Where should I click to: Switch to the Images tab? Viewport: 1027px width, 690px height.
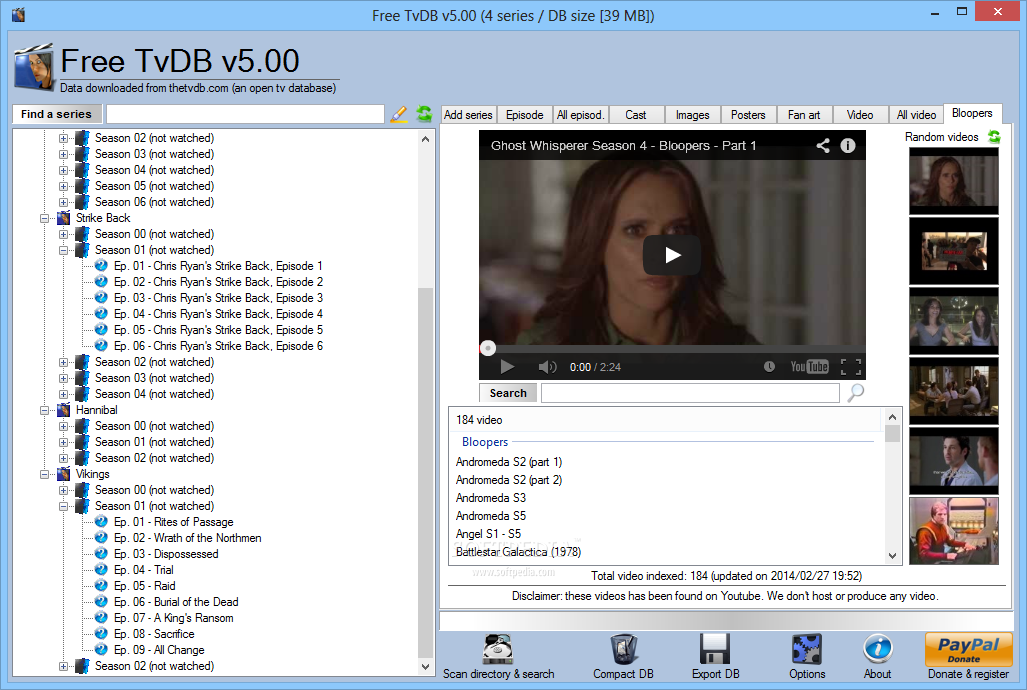pos(692,115)
